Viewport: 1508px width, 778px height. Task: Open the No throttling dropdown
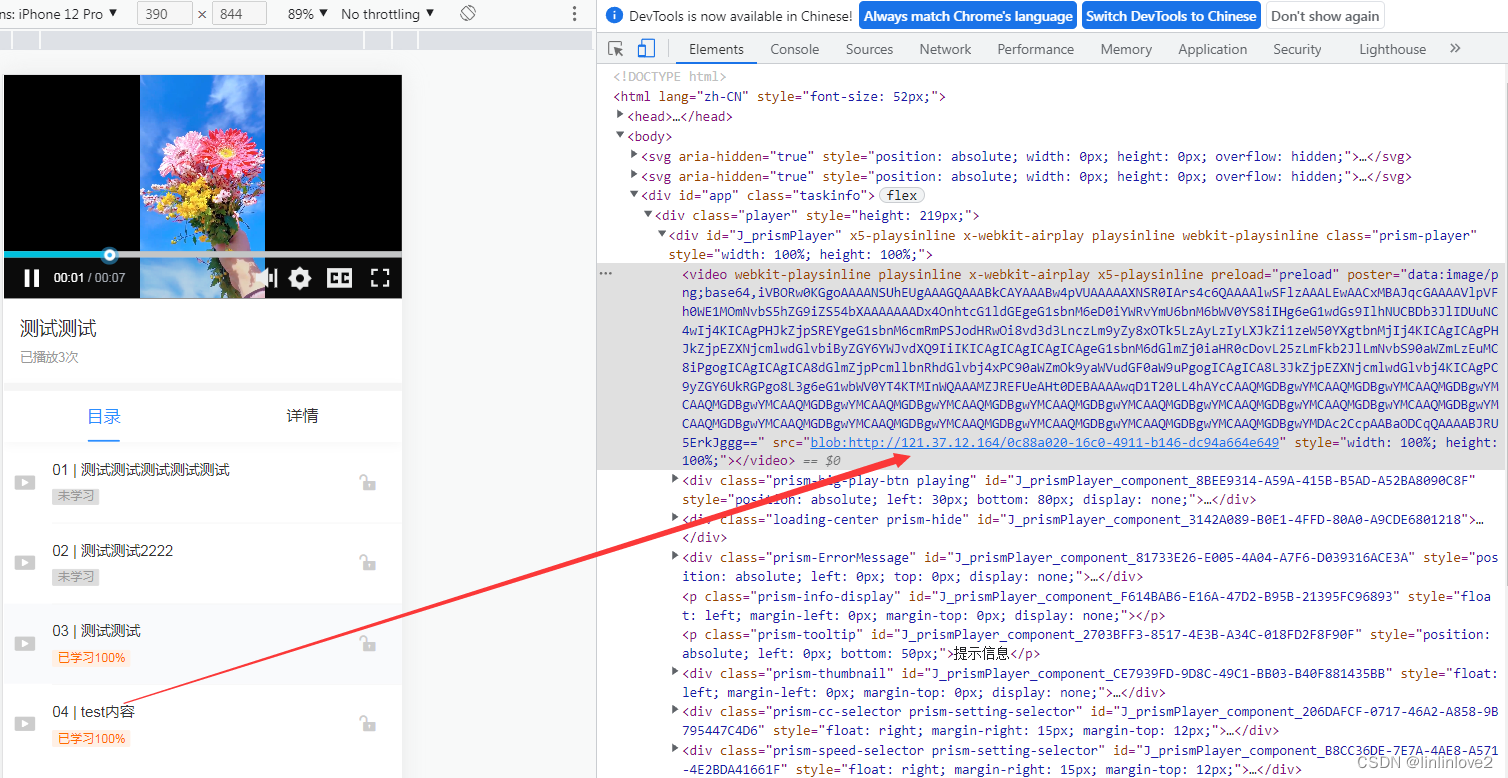tap(388, 14)
